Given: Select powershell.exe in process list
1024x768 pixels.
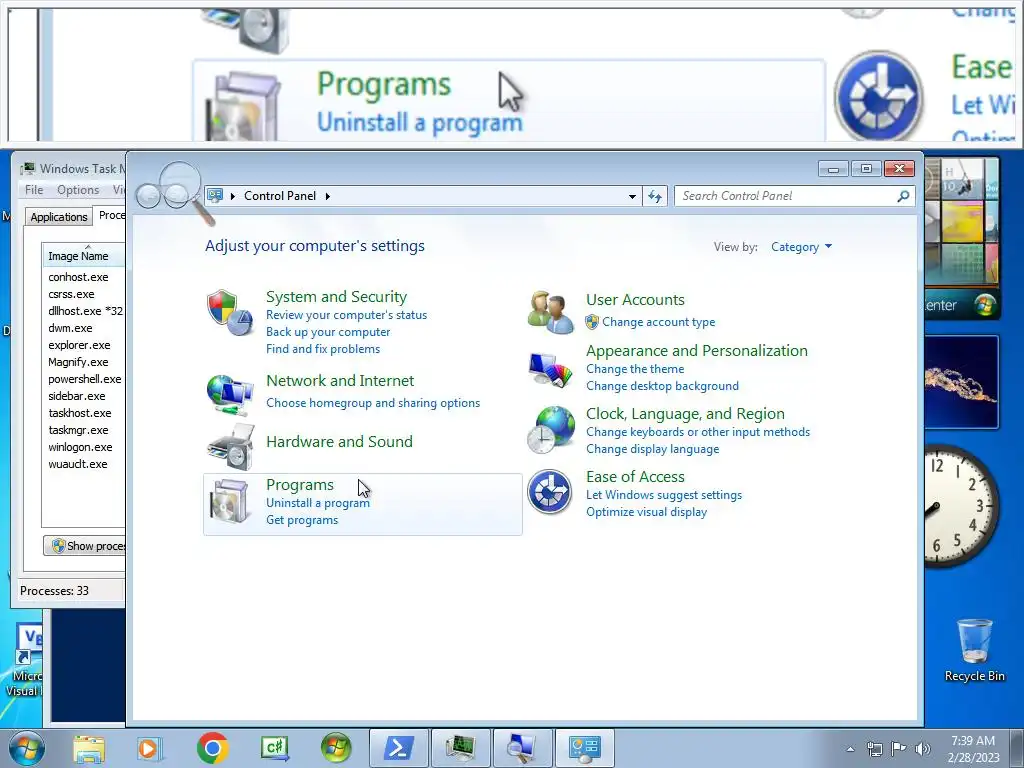Looking at the screenshot, I should [84, 379].
